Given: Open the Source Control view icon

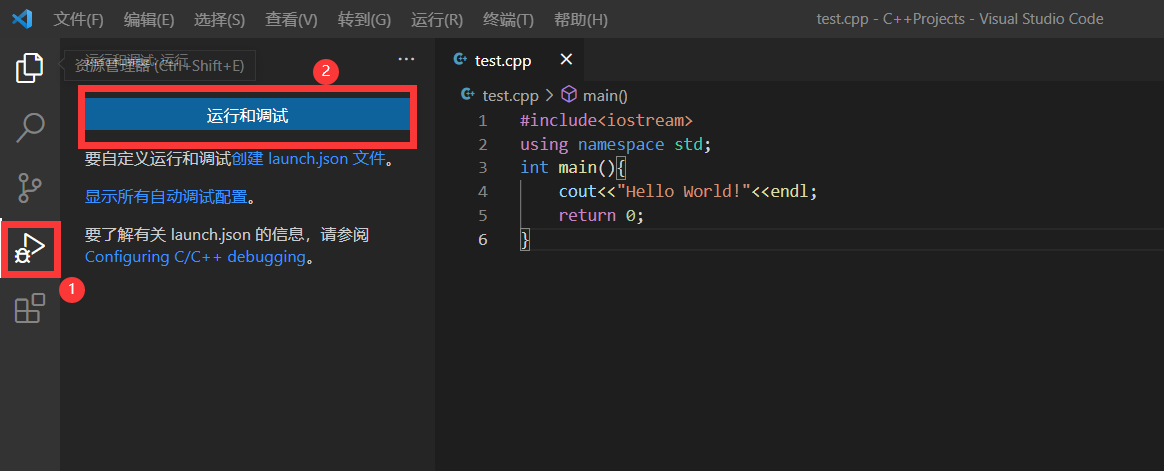Looking at the screenshot, I should tap(30, 188).
